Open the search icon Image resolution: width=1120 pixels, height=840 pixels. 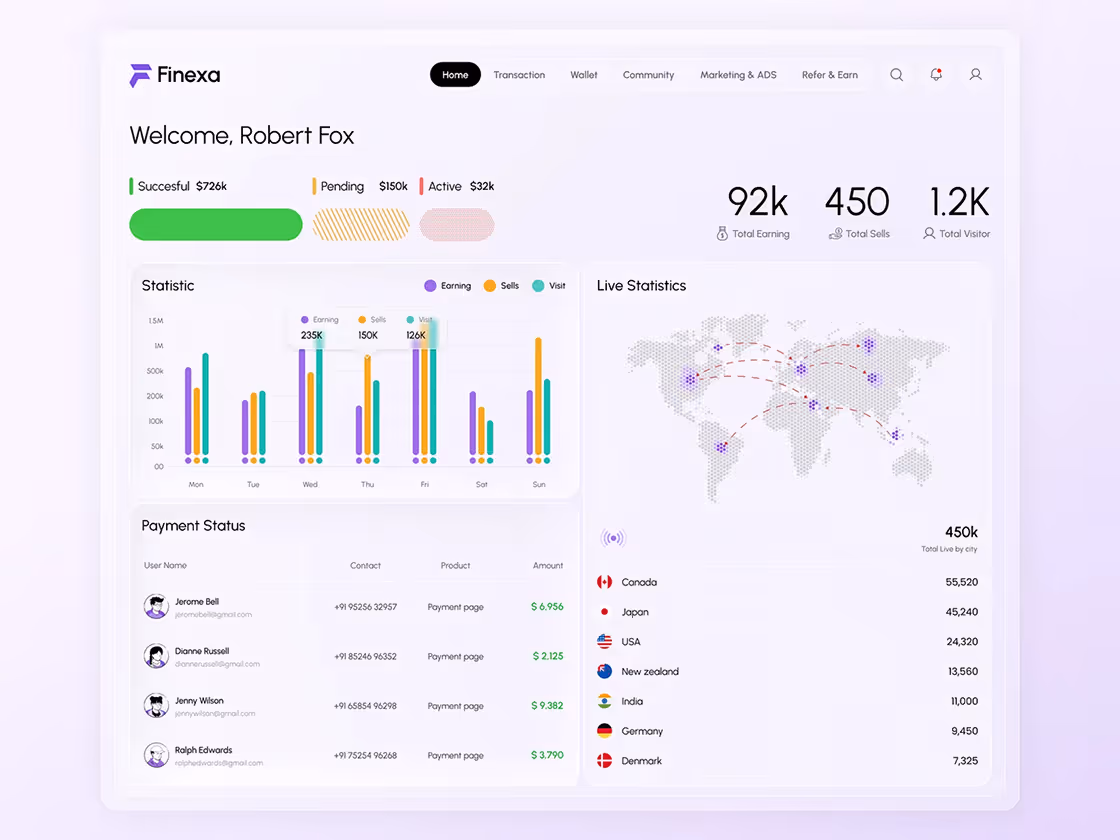click(x=896, y=74)
